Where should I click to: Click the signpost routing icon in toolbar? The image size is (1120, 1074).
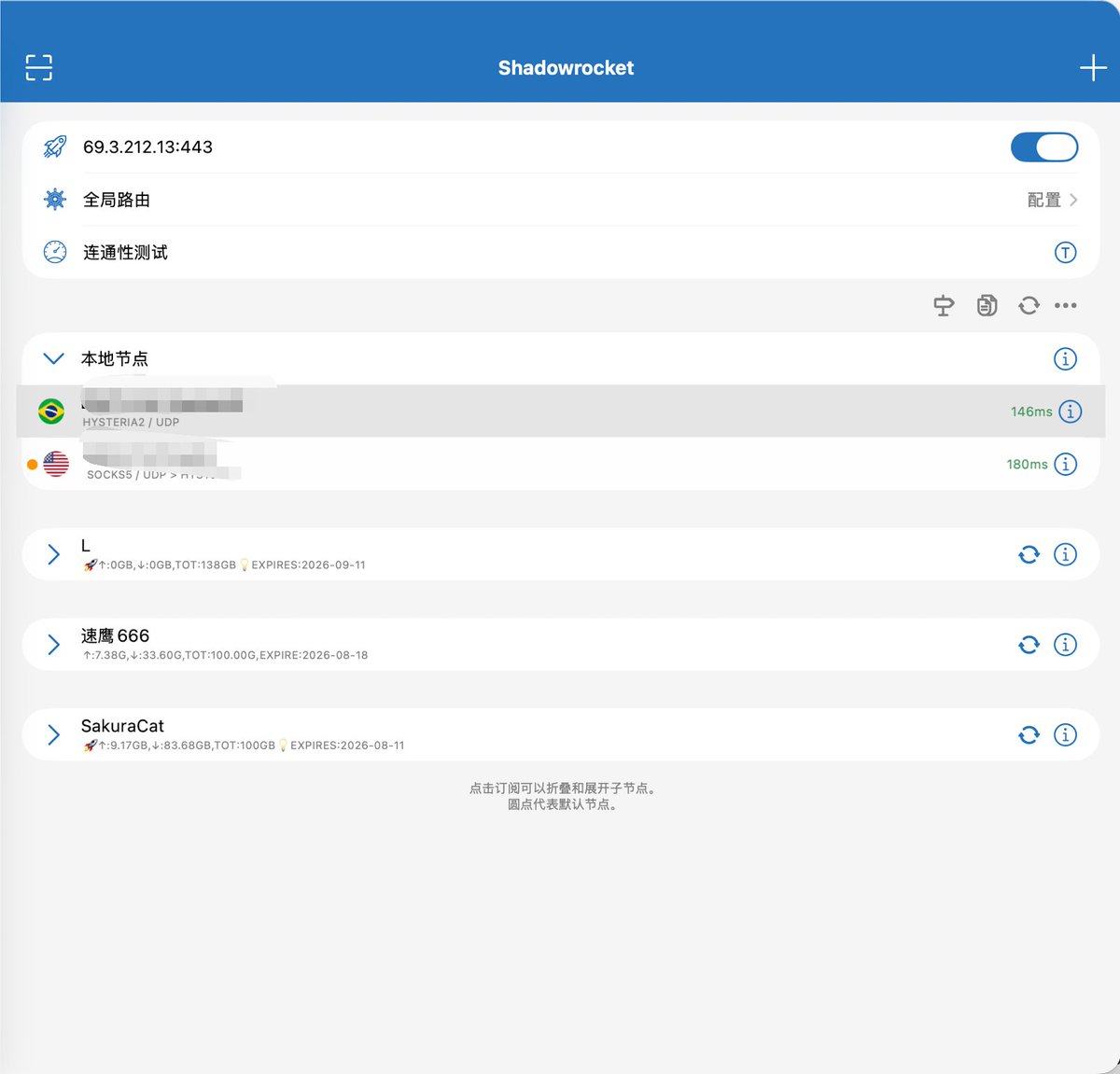point(944,305)
